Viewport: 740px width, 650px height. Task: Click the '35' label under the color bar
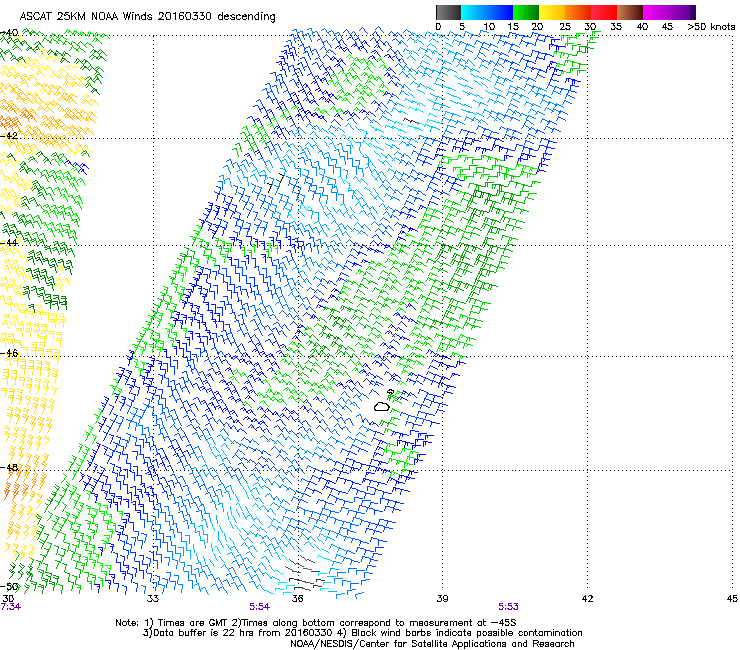click(x=616, y=27)
